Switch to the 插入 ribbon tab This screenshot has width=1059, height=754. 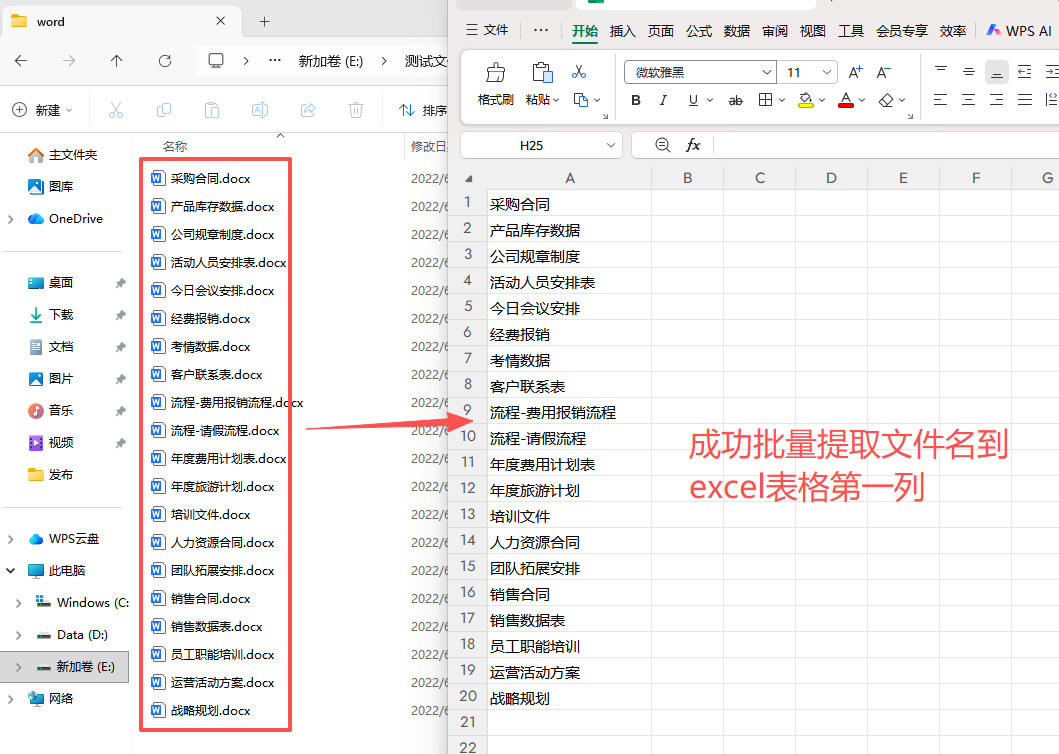[622, 31]
